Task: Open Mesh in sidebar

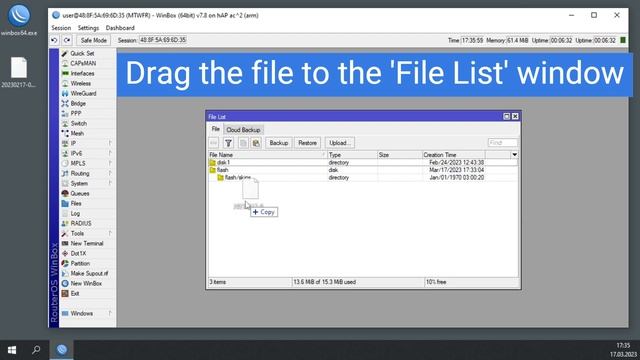Action: 77,133
